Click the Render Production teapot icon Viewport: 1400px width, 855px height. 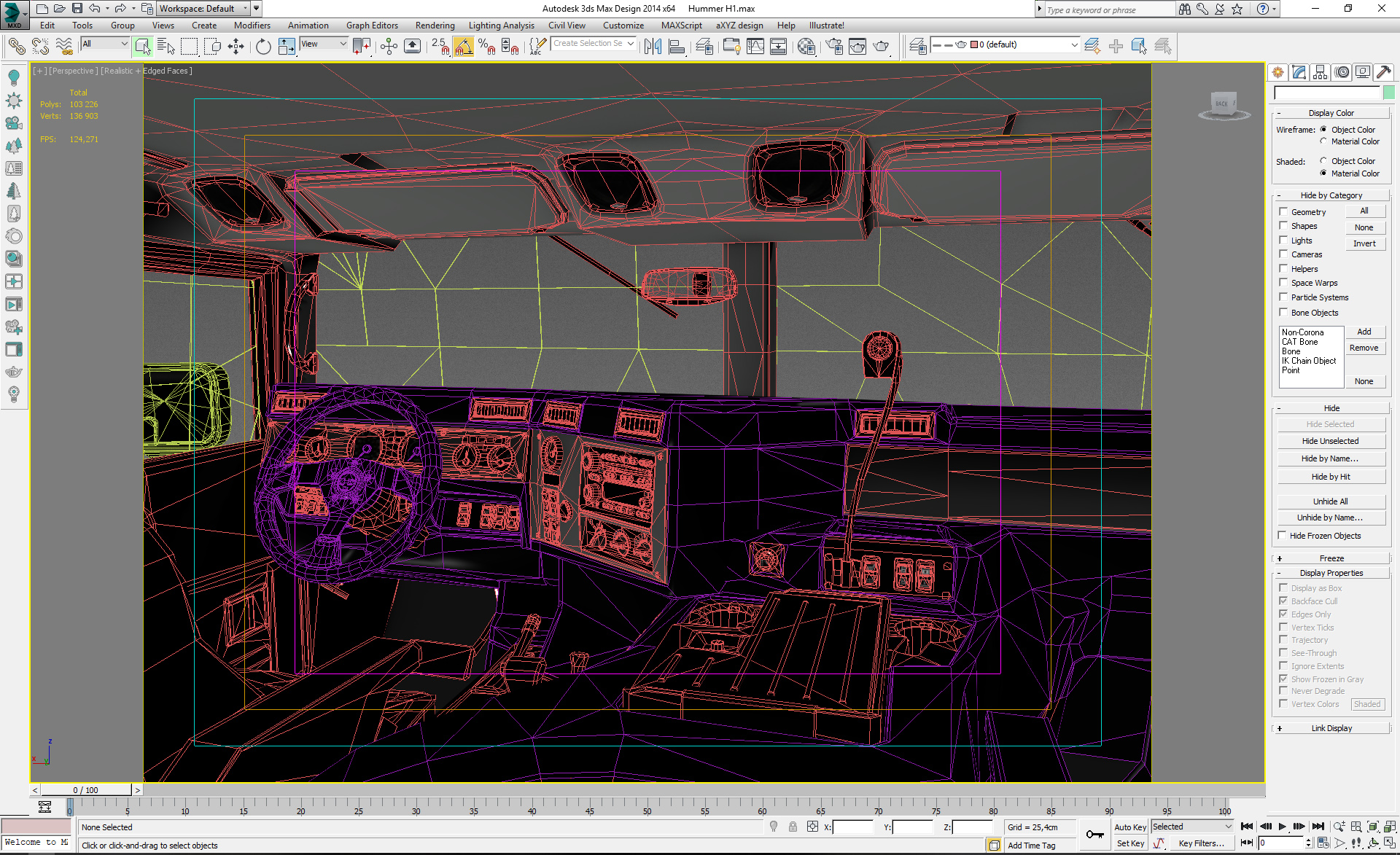click(x=882, y=47)
